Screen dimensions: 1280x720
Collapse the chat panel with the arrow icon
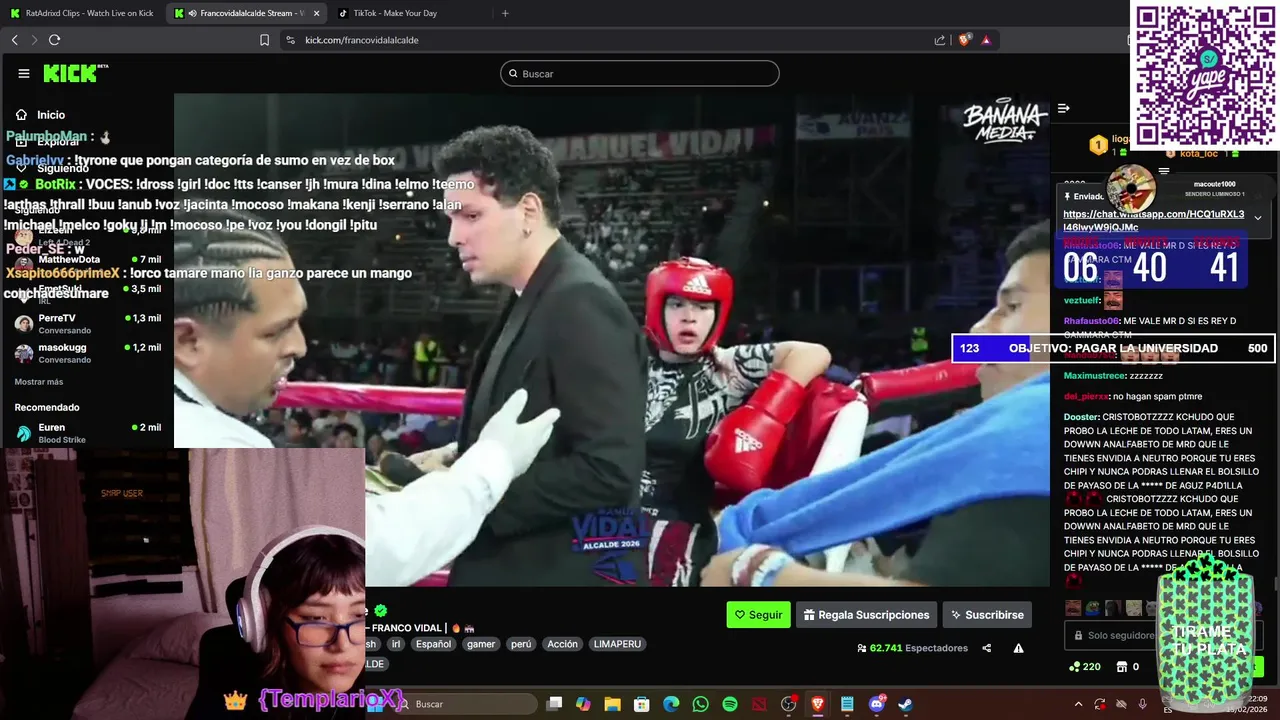click(1064, 108)
